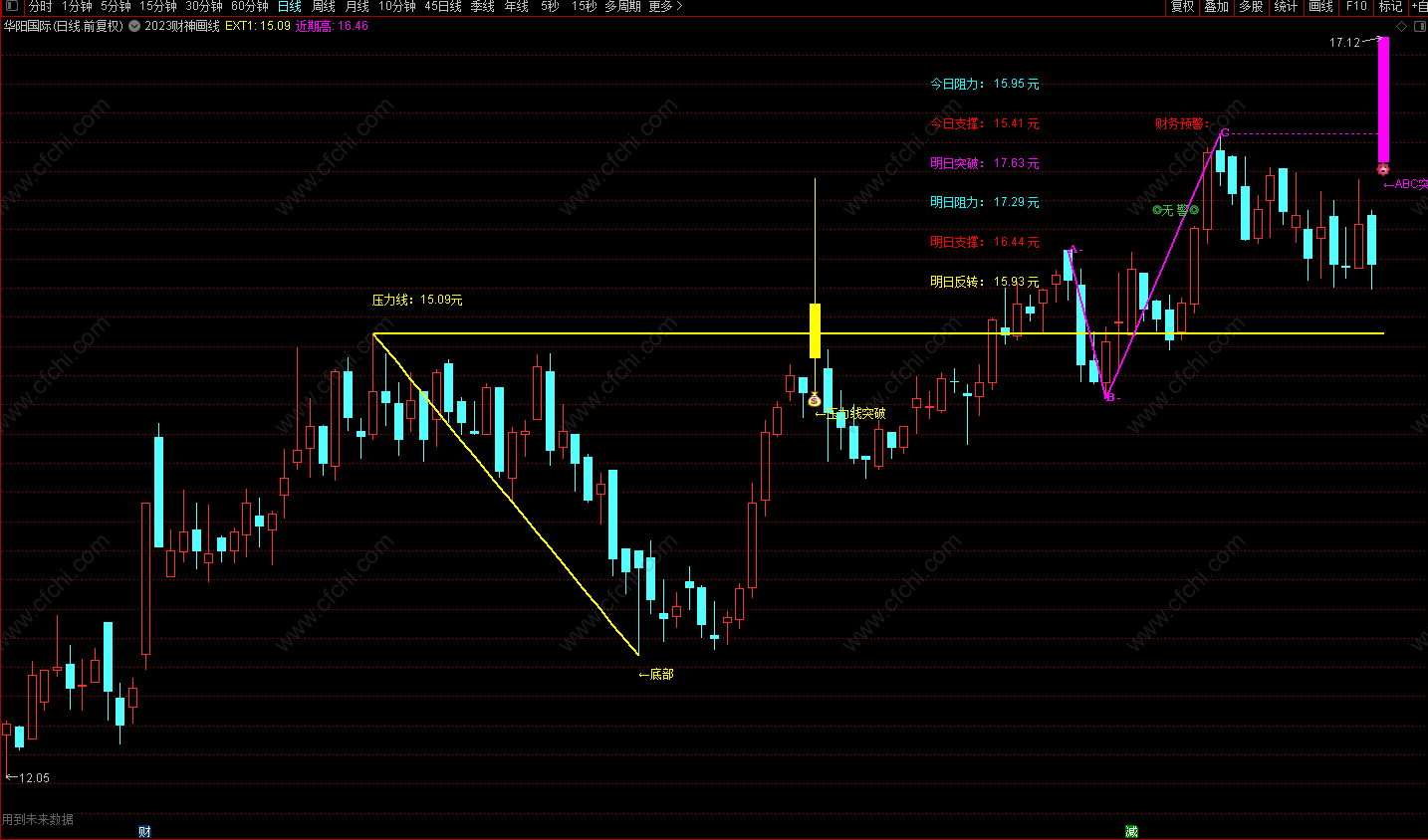Image resolution: width=1428 pixels, height=840 pixels.
Task: Toggle the left panel icon in top bar
Action: (x=12, y=6)
